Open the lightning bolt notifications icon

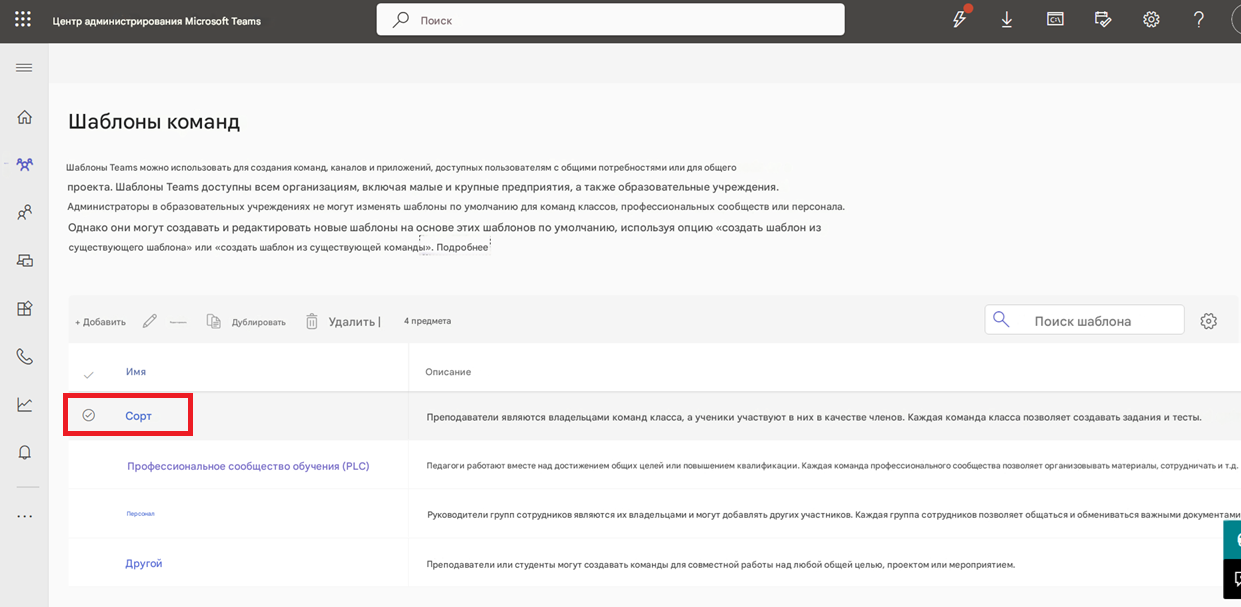(x=960, y=19)
